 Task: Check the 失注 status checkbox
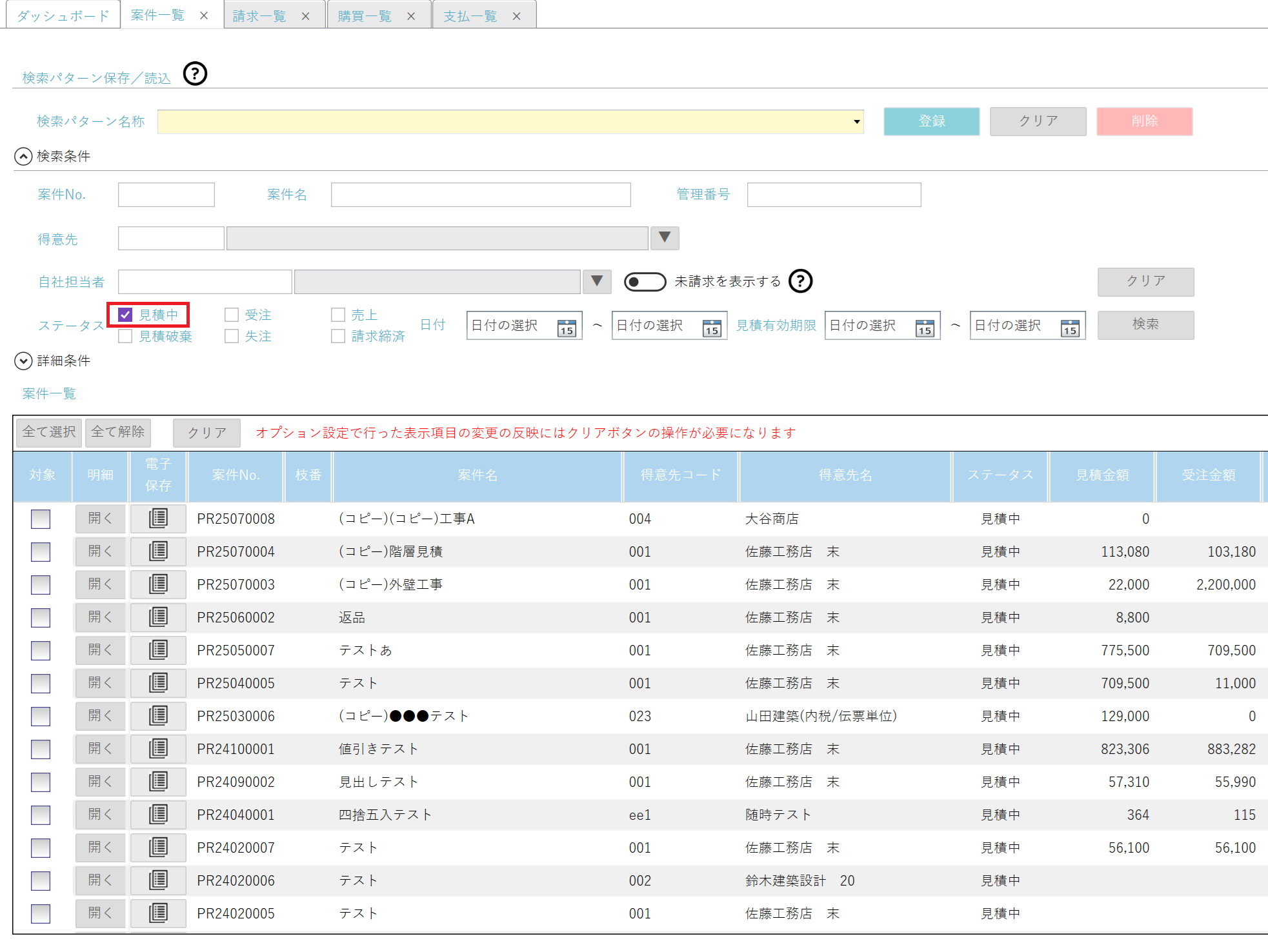tap(232, 336)
